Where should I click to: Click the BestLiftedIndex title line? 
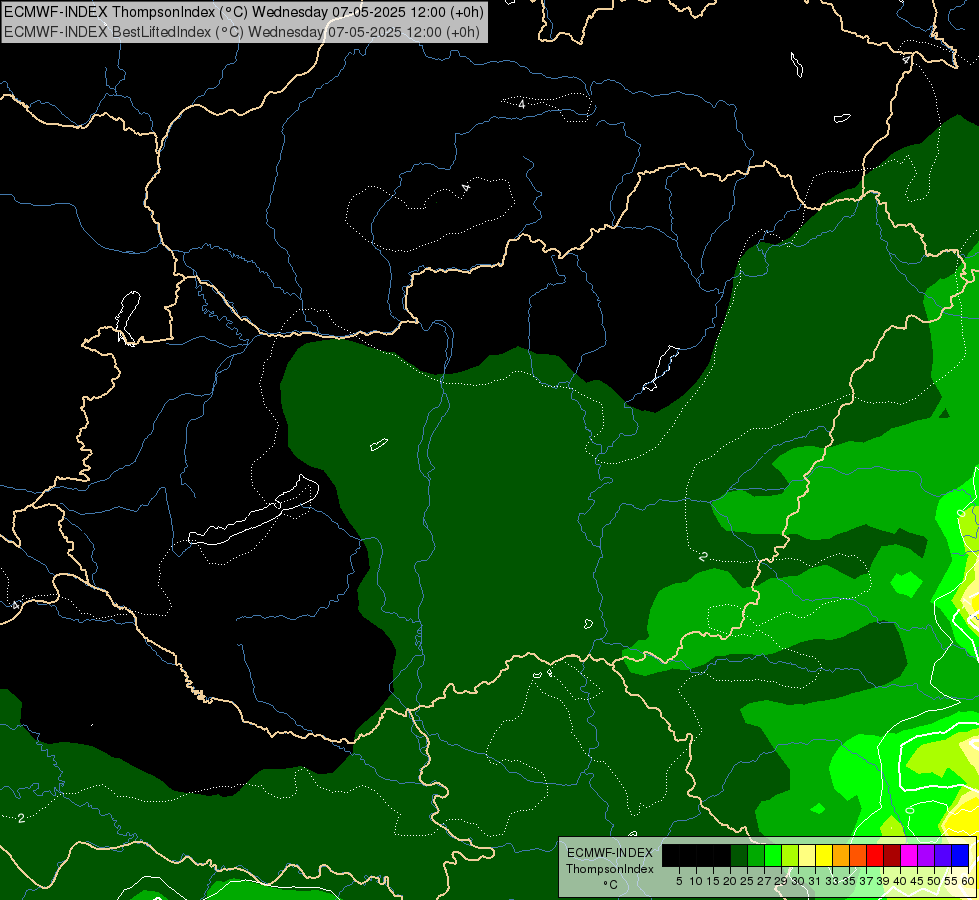pyautogui.click(x=242, y=32)
